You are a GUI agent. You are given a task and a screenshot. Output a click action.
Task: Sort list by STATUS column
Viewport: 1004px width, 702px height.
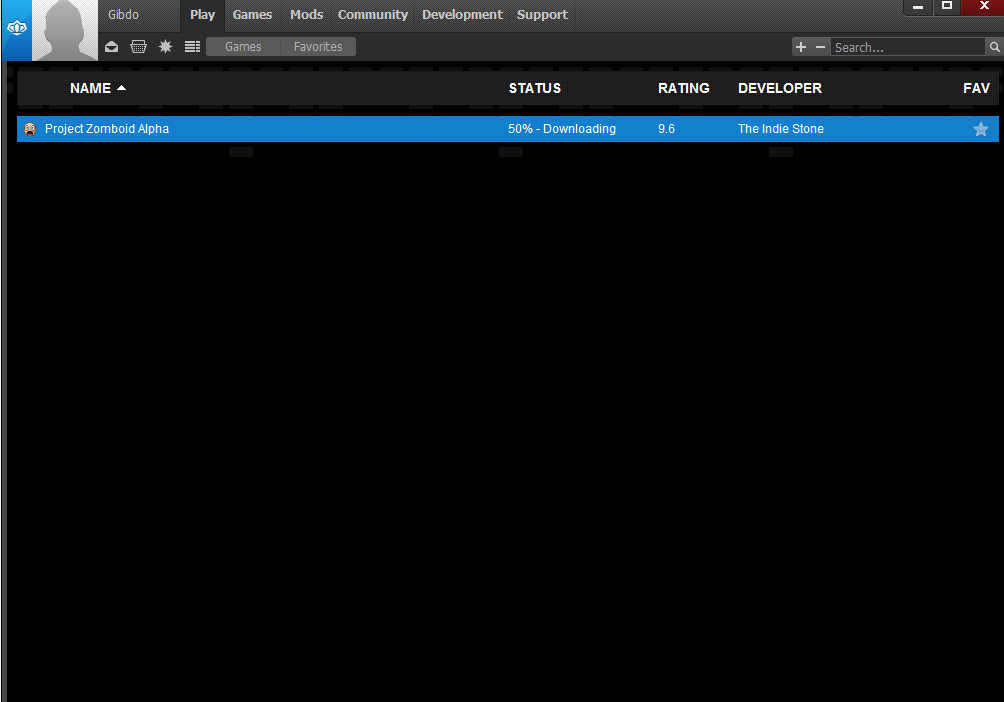click(535, 88)
